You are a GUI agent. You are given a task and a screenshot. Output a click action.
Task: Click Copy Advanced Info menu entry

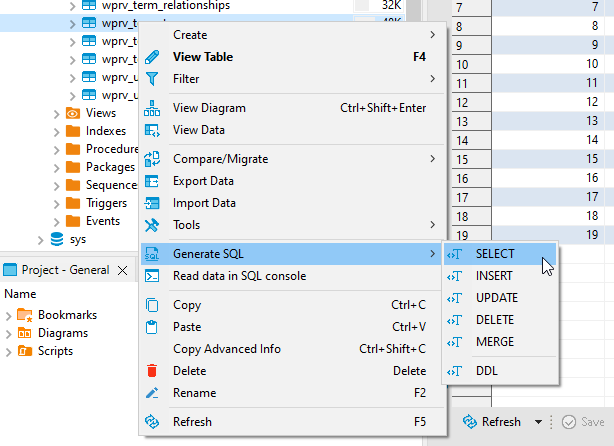pos(227,349)
